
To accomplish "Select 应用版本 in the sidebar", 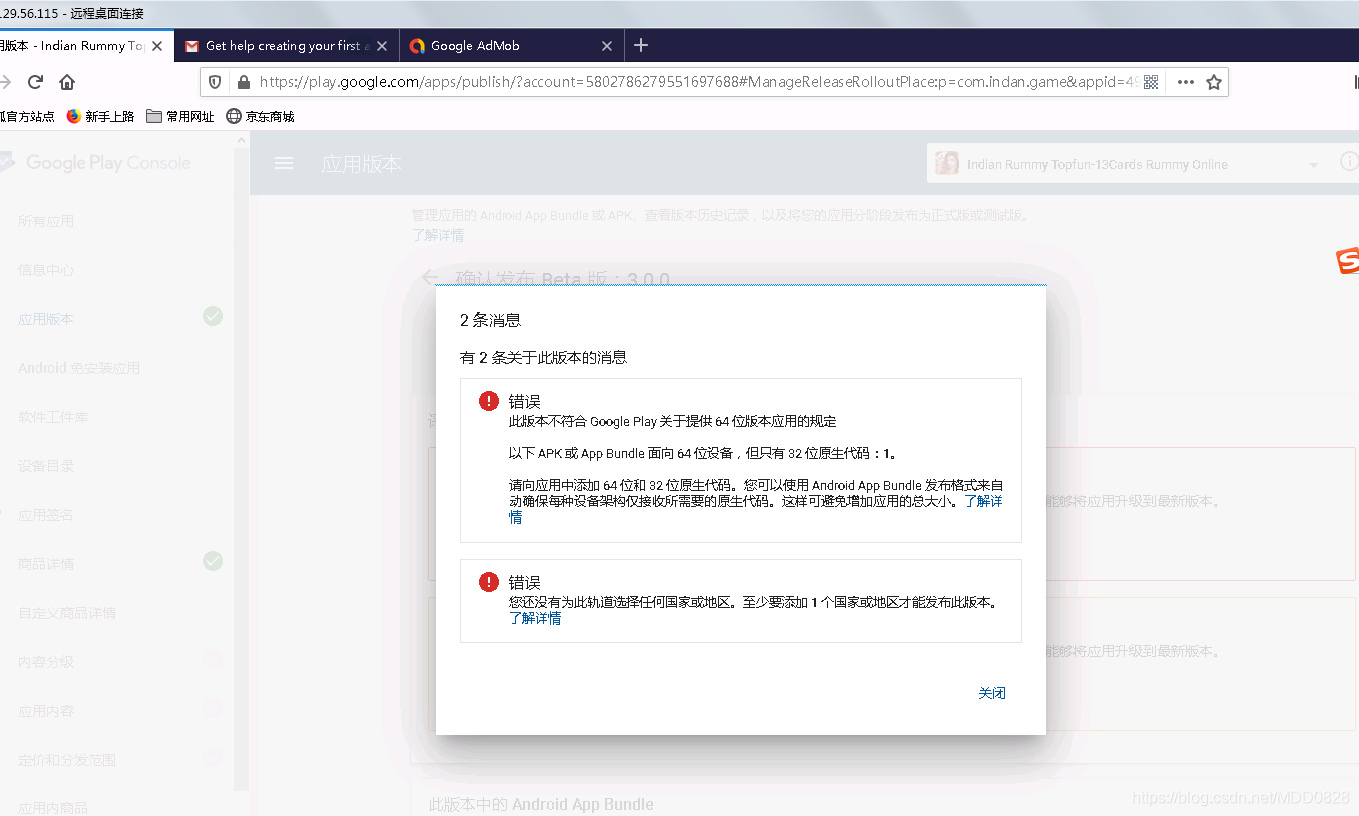I will pyautogui.click(x=46, y=319).
